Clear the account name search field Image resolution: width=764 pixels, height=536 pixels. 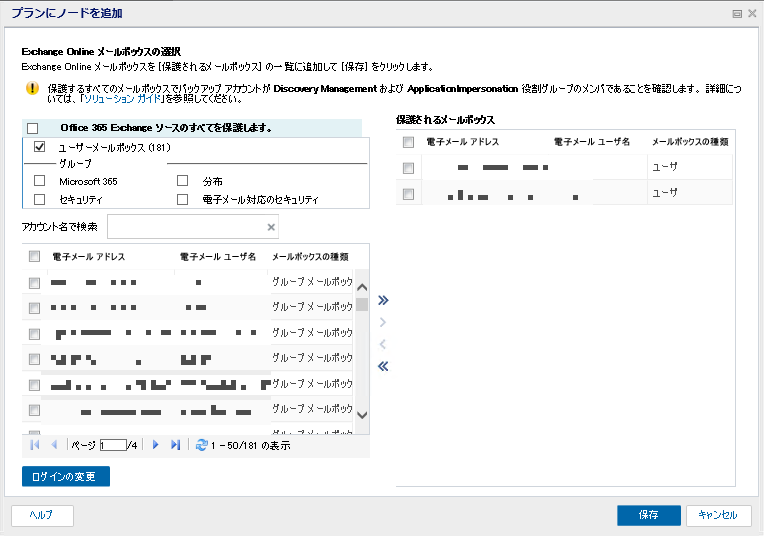pos(271,227)
